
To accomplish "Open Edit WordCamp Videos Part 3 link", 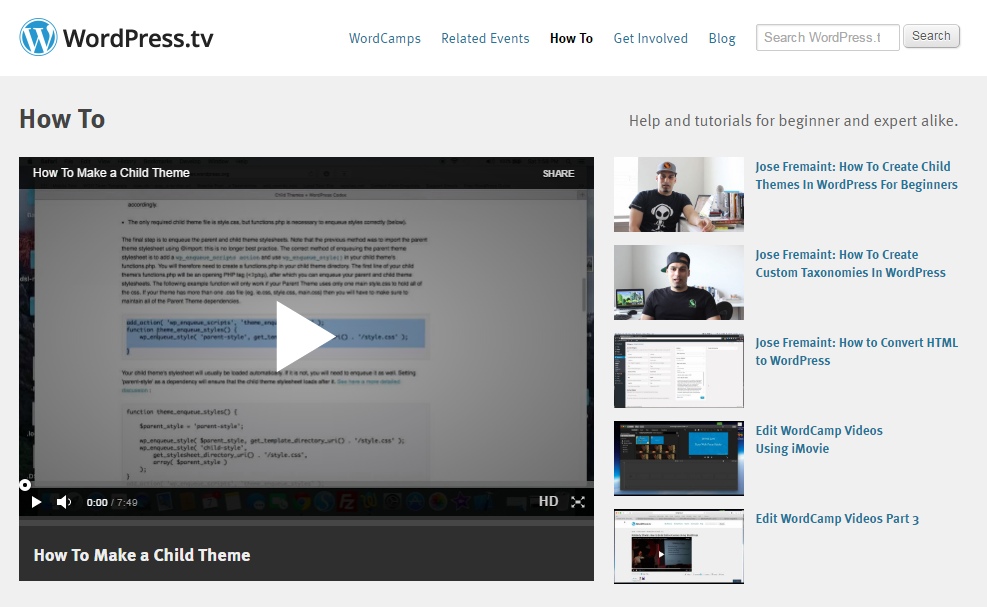I will (837, 519).
